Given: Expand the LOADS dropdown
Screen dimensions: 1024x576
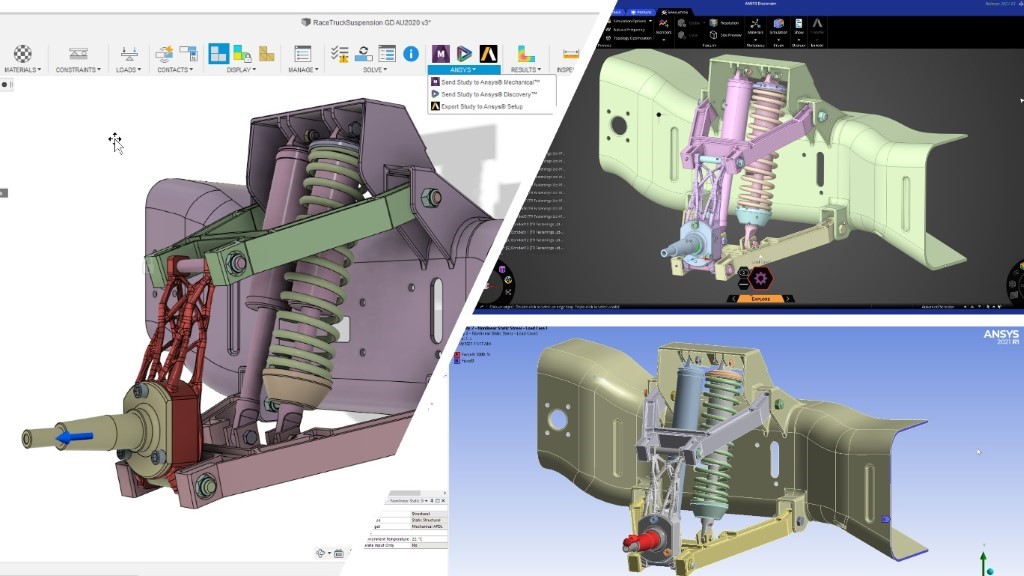Looking at the screenshot, I should pos(129,69).
